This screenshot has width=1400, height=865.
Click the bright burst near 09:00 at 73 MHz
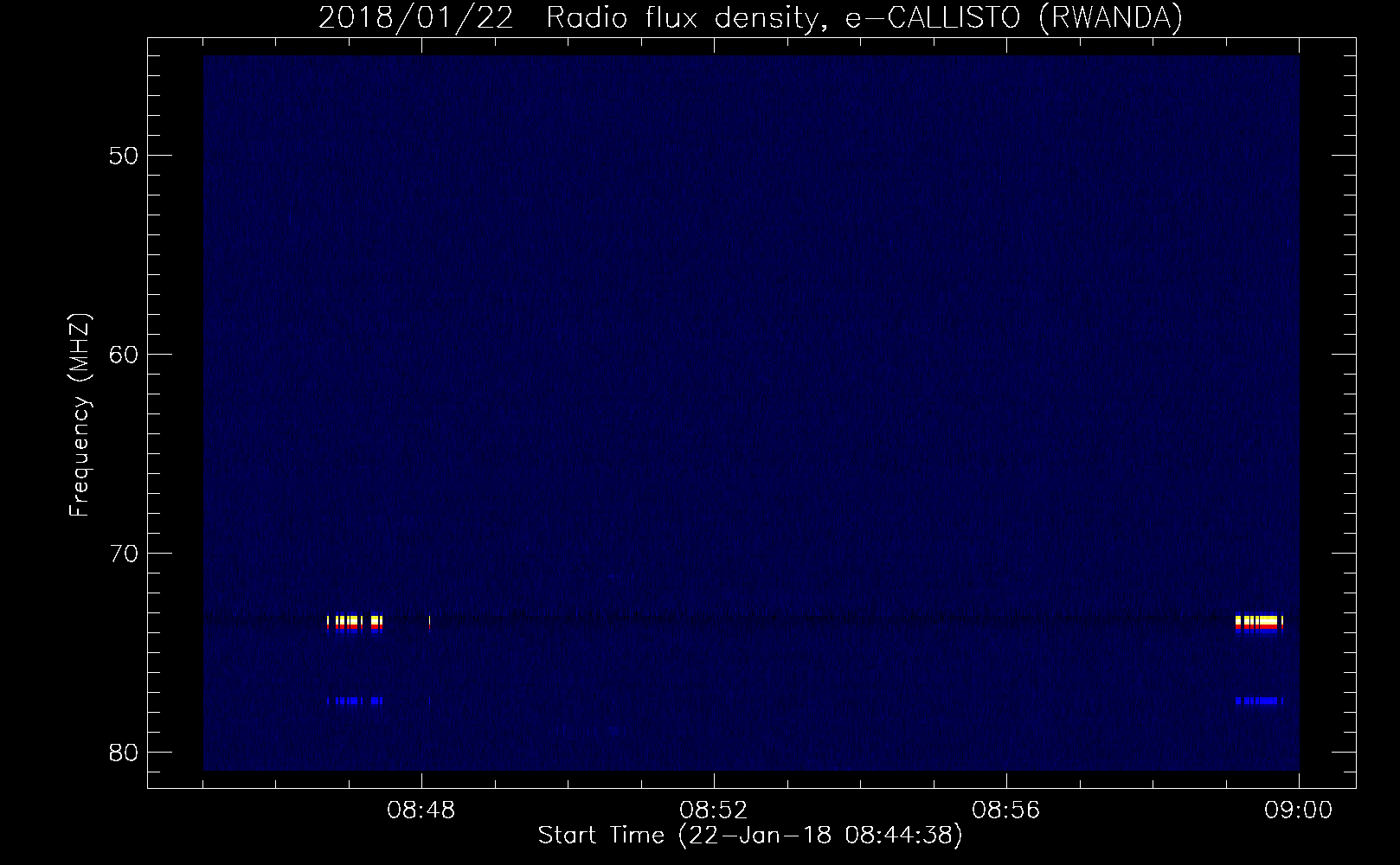(1260, 624)
